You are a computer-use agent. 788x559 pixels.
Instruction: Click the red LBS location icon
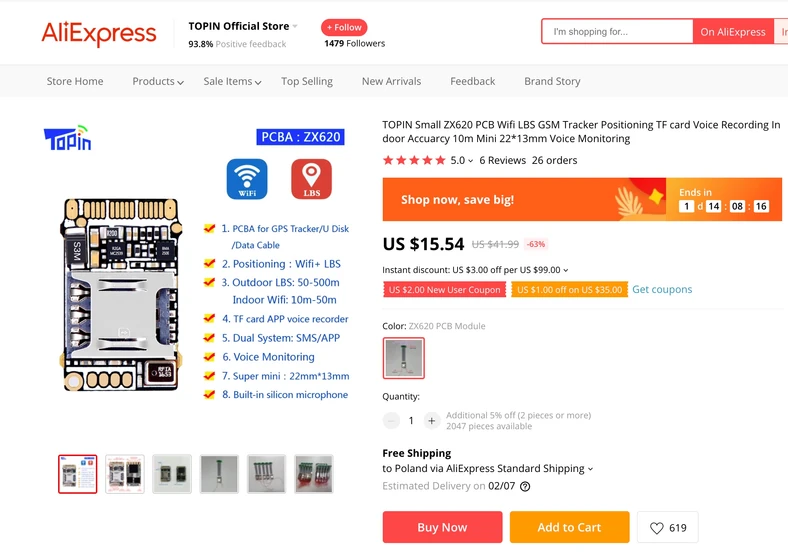pyautogui.click(x=312, y=179)
